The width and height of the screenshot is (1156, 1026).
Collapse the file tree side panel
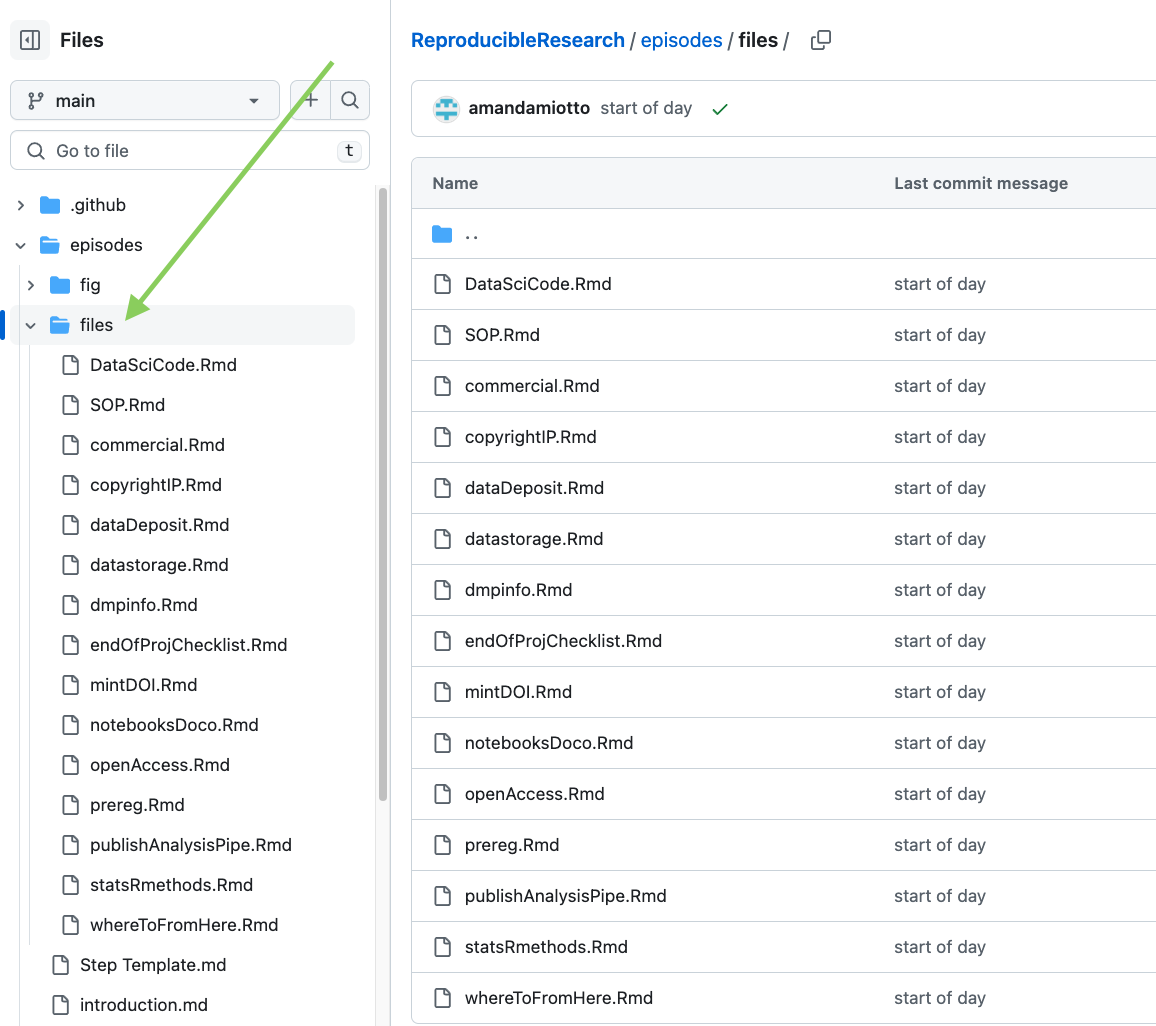pos(30,40)
